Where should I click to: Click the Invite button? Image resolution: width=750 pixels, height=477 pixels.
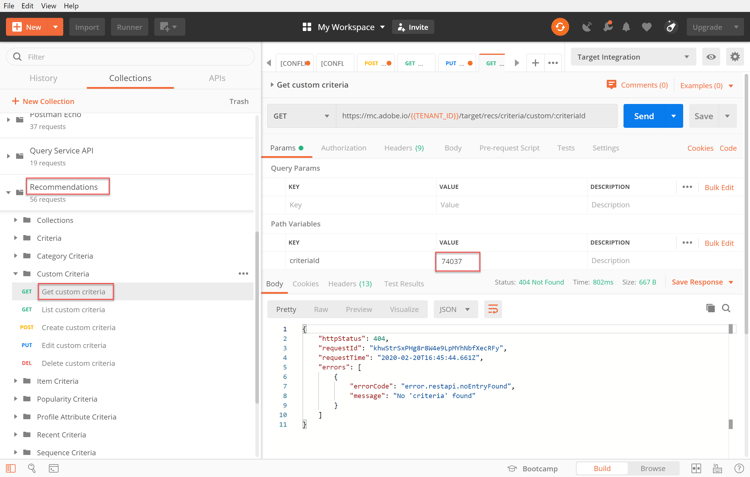click(413, 27)
